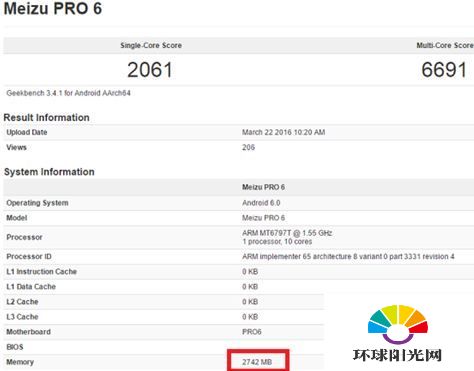Click the 1 processor, 10 cores text
The height and width of the screenshot is (371, 474).
tap(277, 242)
